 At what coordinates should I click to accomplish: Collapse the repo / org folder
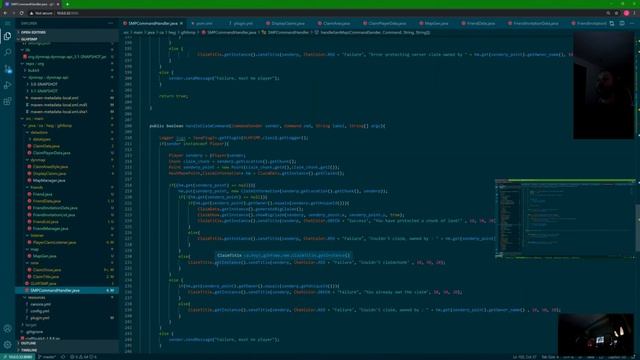point(67,64)
